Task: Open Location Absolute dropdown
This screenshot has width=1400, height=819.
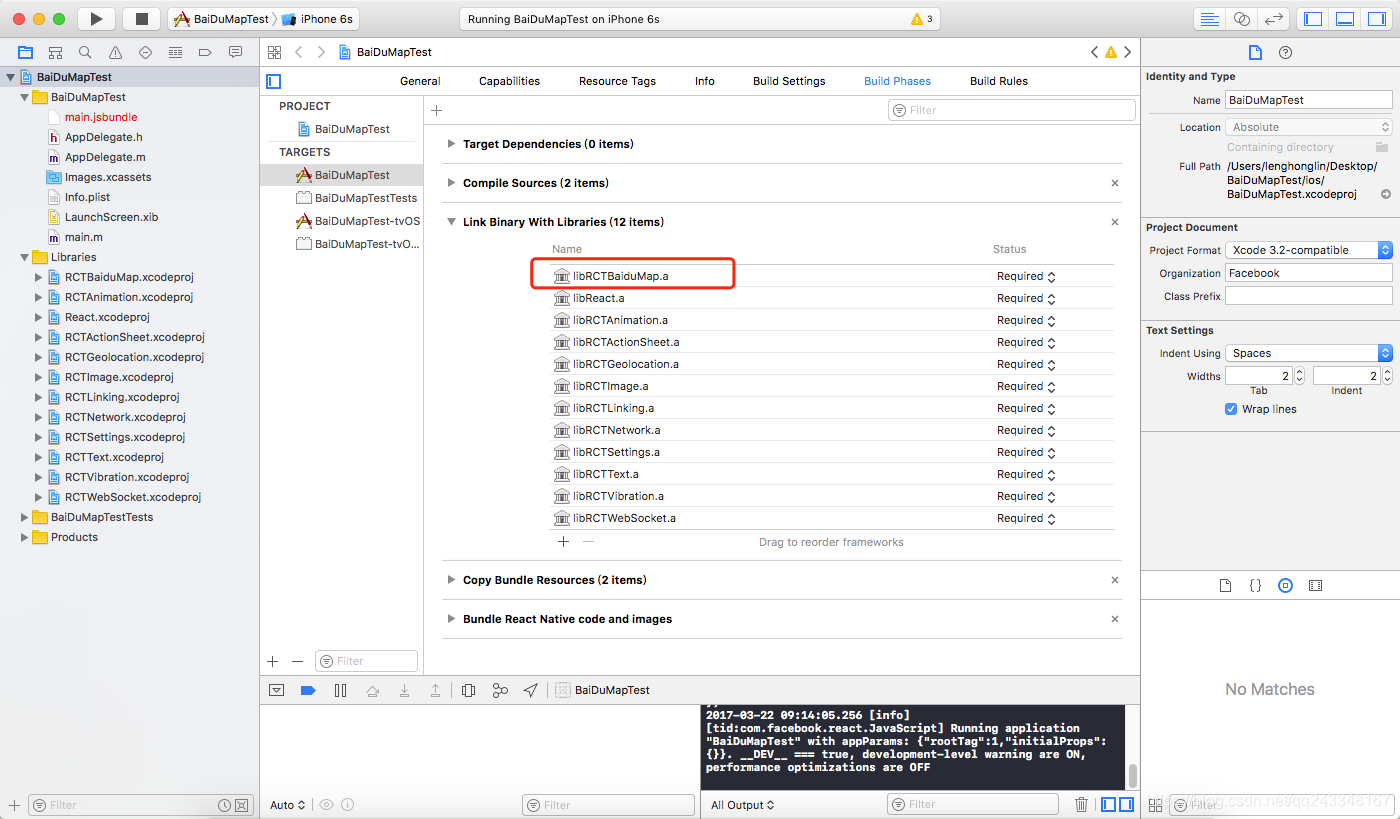Action: [1308, 127]
